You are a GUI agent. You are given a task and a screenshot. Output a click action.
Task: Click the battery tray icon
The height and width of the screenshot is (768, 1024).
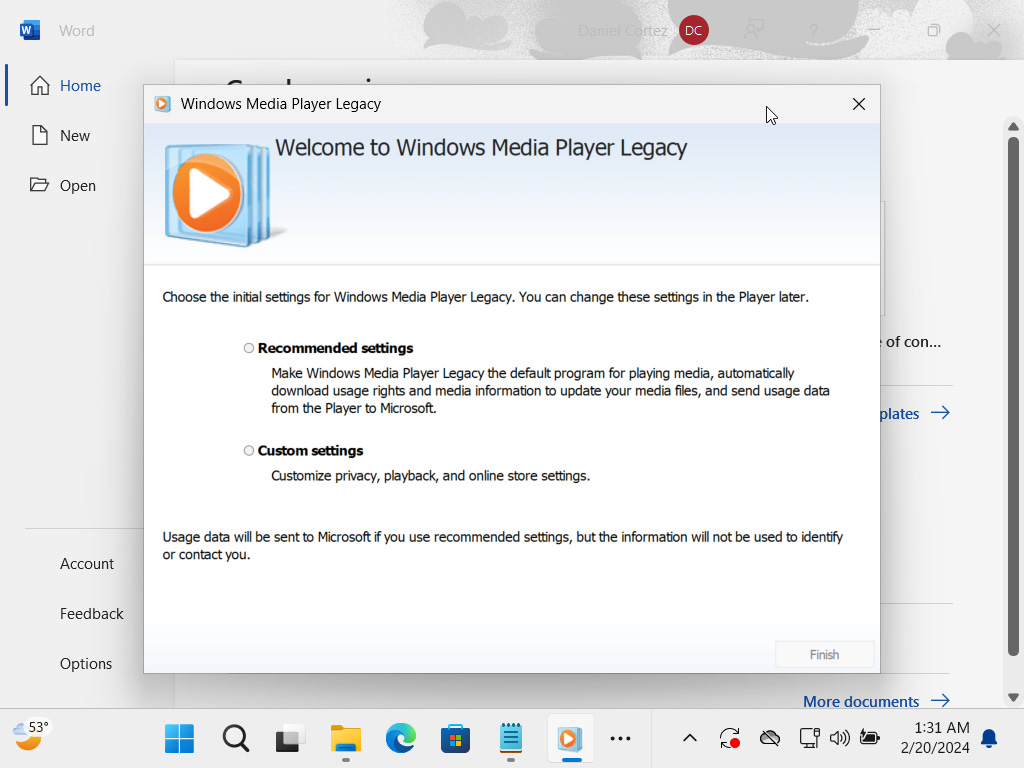click(x=869, y=738)
